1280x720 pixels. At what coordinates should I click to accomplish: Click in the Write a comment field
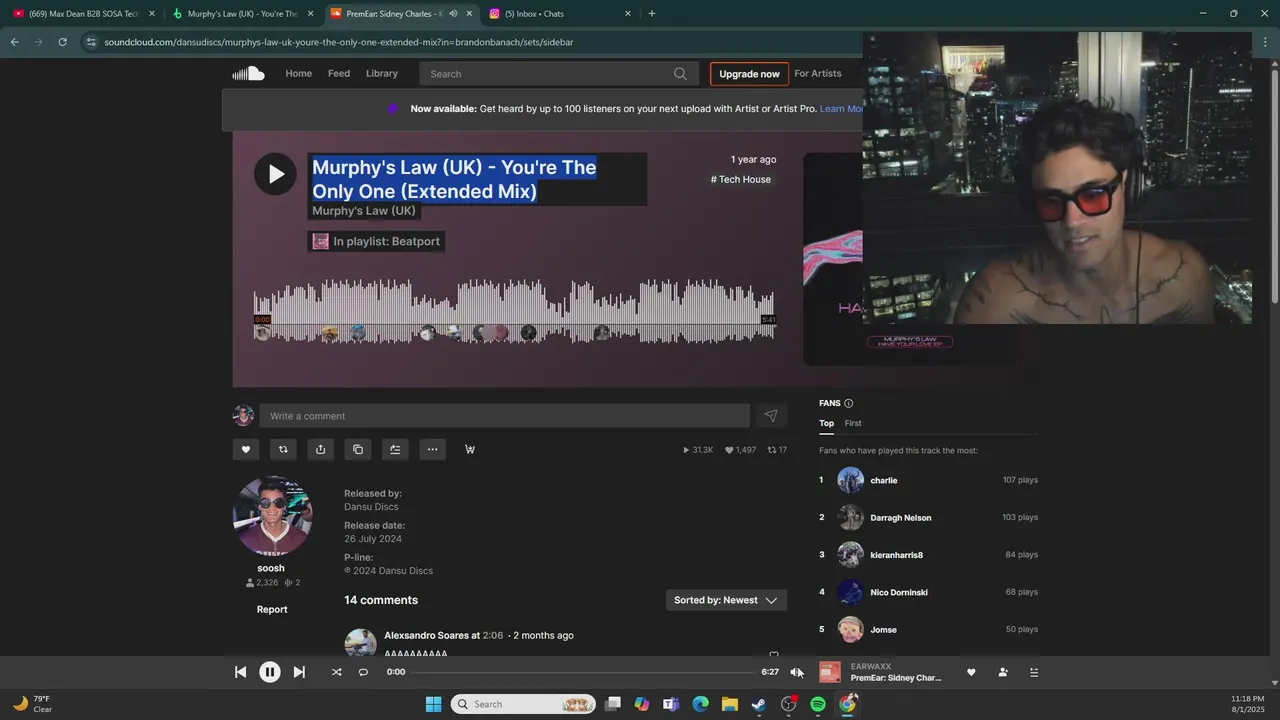(505, 416)
